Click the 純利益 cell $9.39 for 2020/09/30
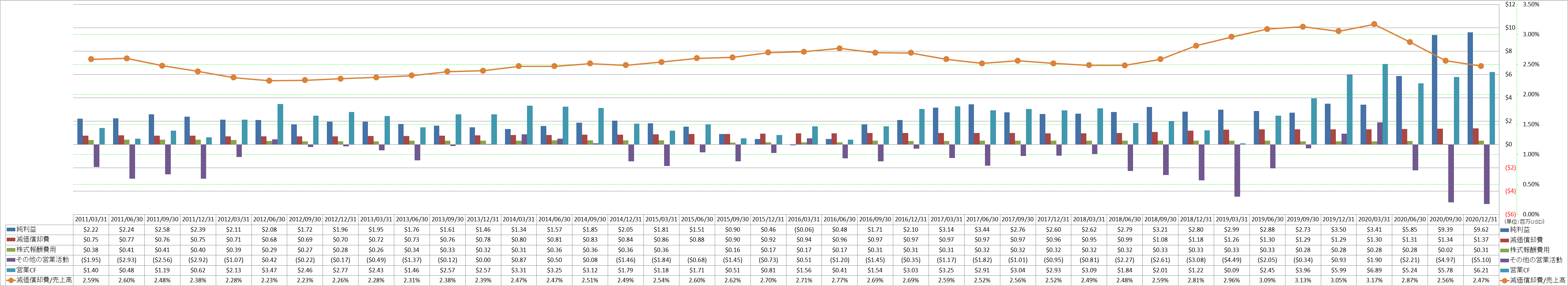The image size is (1568, 286). coord(1446,229)
